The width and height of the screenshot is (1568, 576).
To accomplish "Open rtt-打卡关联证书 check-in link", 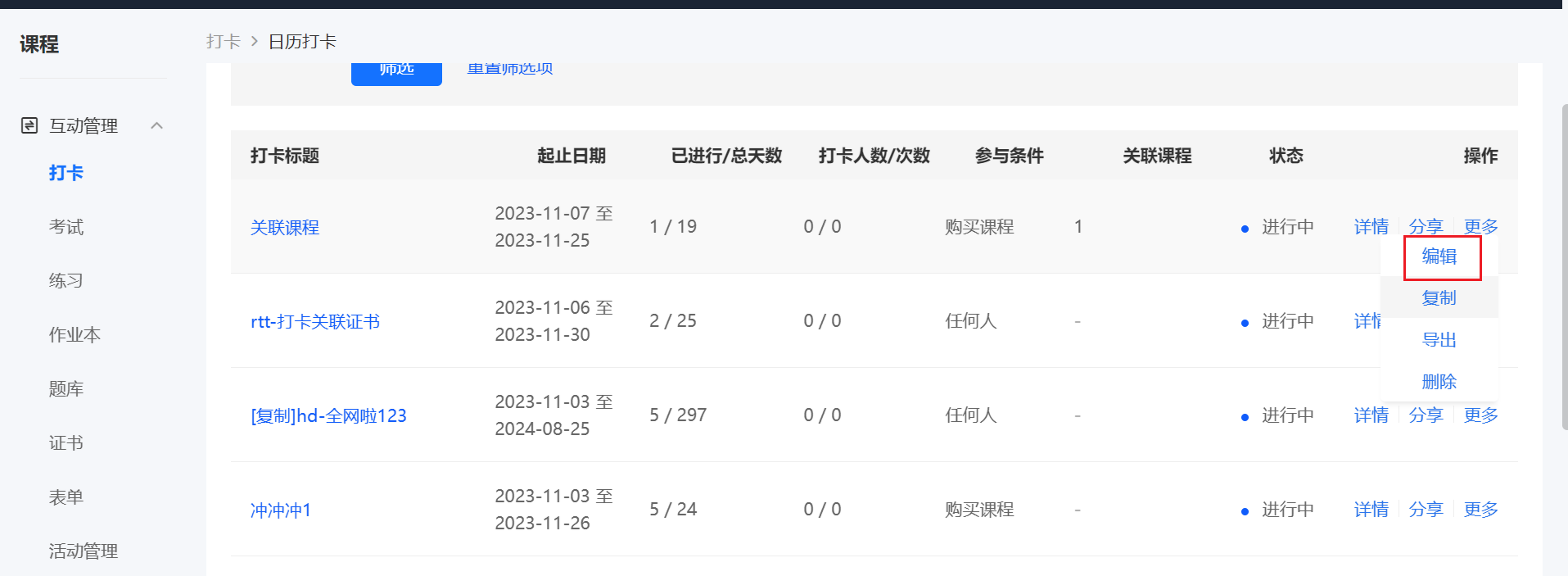I will coord(315,322).
